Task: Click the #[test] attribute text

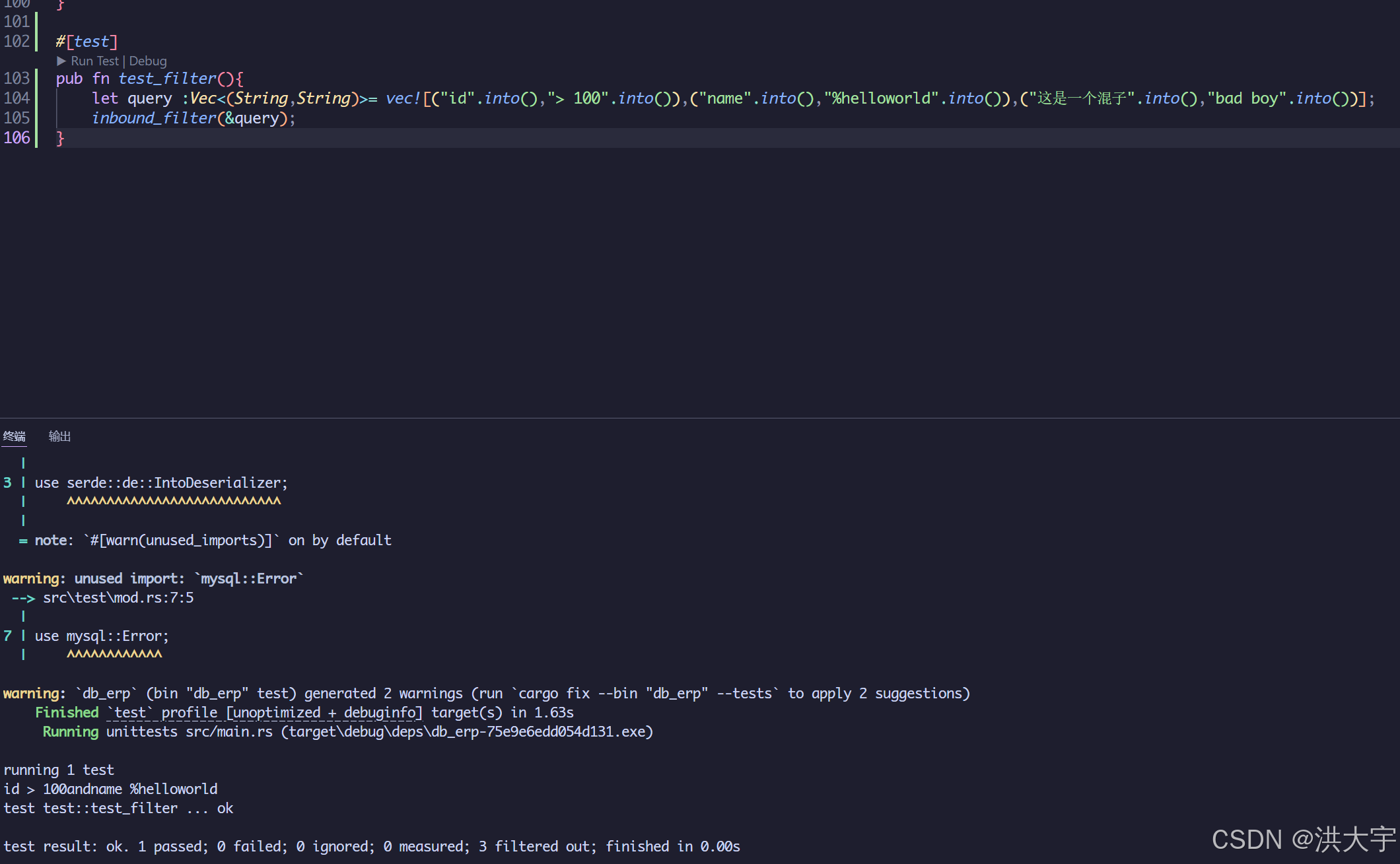Action: pos(87,42)
